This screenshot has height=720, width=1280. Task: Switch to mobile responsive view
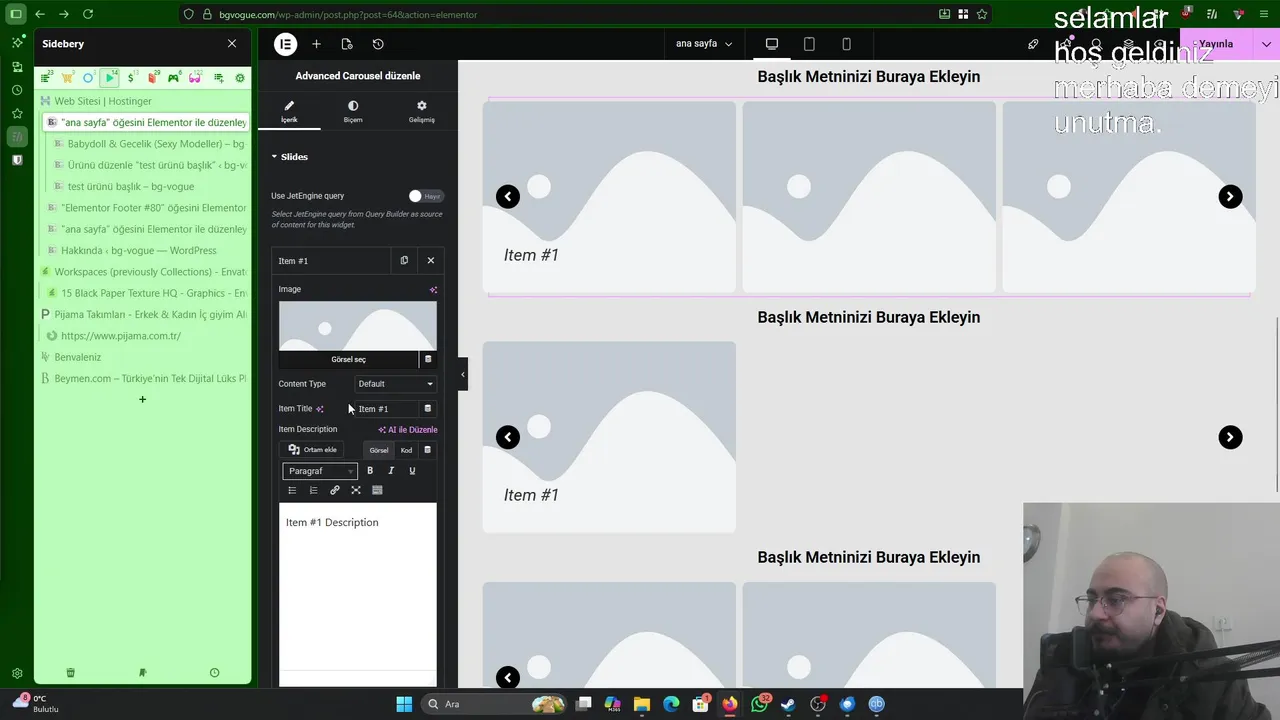point(846,44)
